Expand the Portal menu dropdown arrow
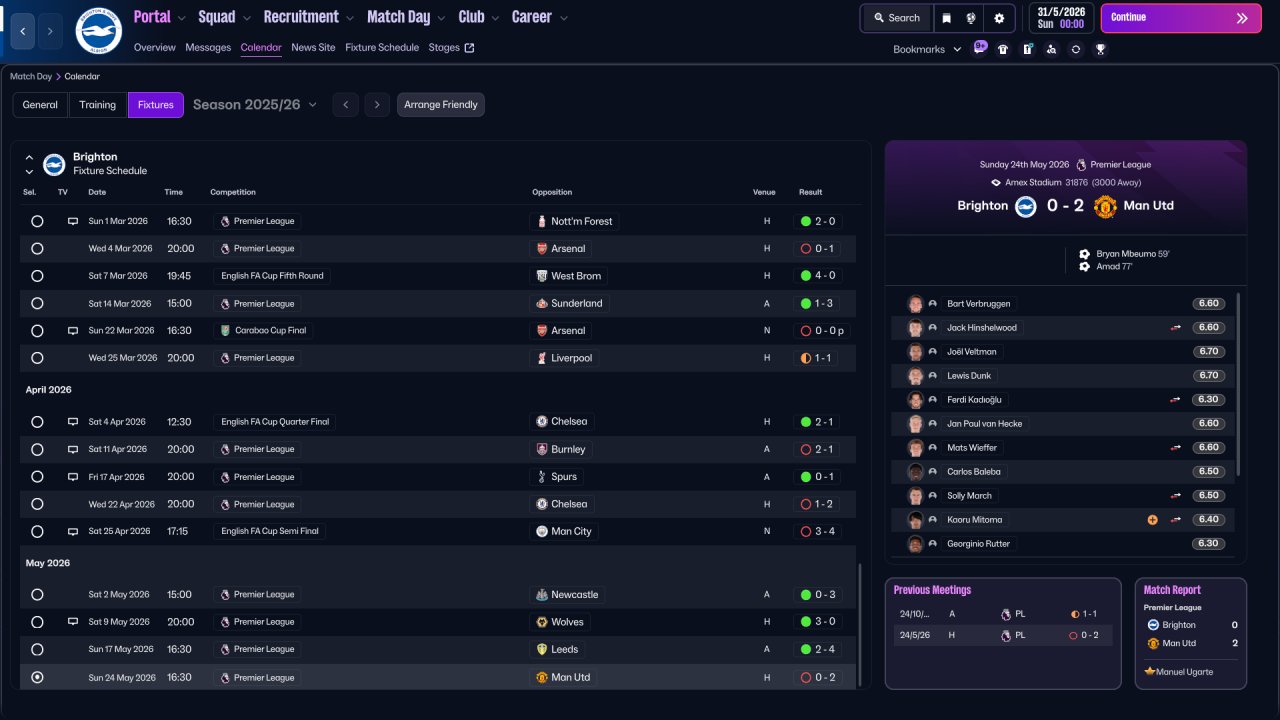Viewport: 1280px width, 720px height. coord(181,18)
